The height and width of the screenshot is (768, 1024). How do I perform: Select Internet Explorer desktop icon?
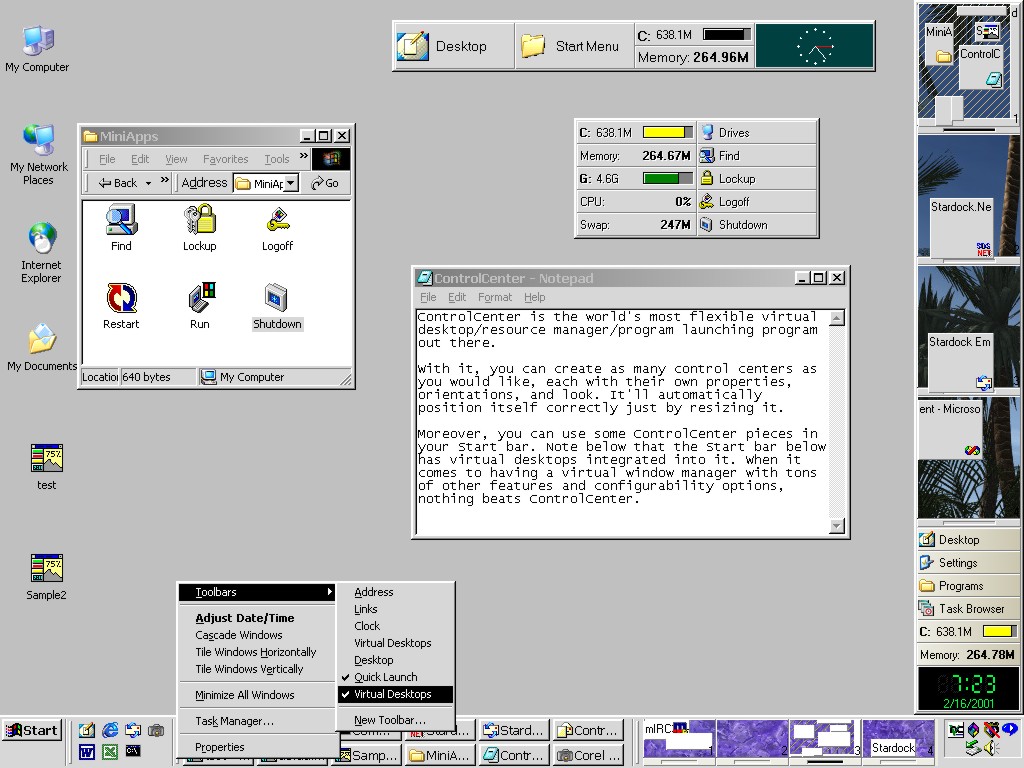[x=41, y=253]
